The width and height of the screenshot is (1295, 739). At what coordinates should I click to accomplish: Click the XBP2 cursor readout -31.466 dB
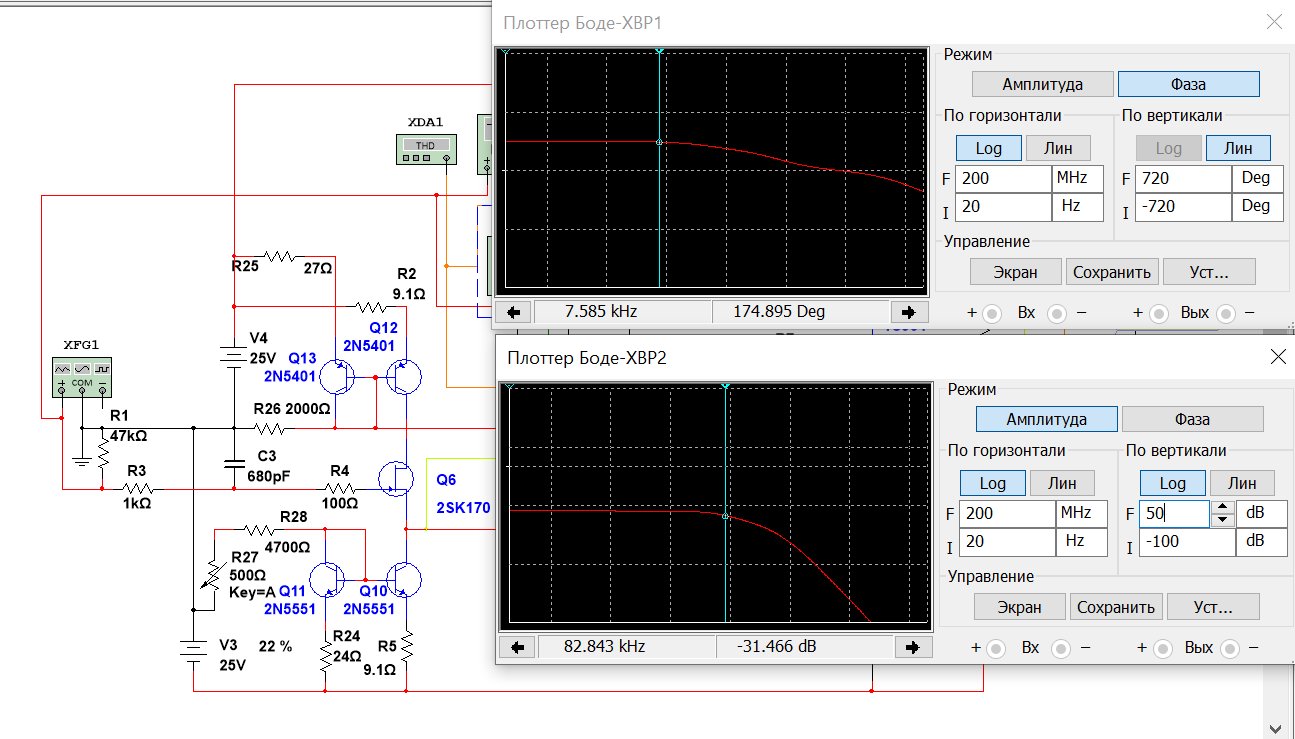[805, 647]
